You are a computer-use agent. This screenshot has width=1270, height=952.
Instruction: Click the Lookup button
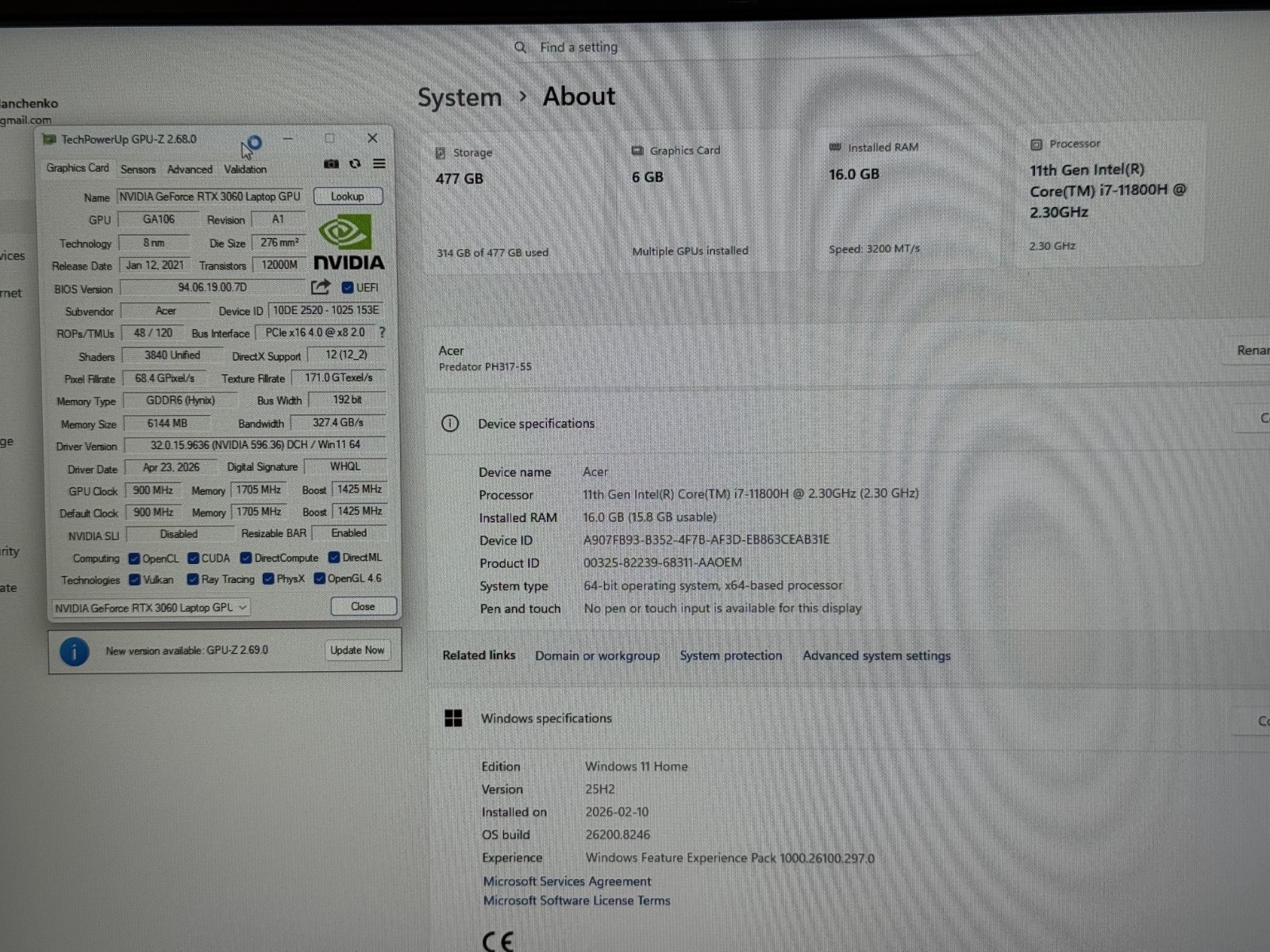tap(348, 196)
